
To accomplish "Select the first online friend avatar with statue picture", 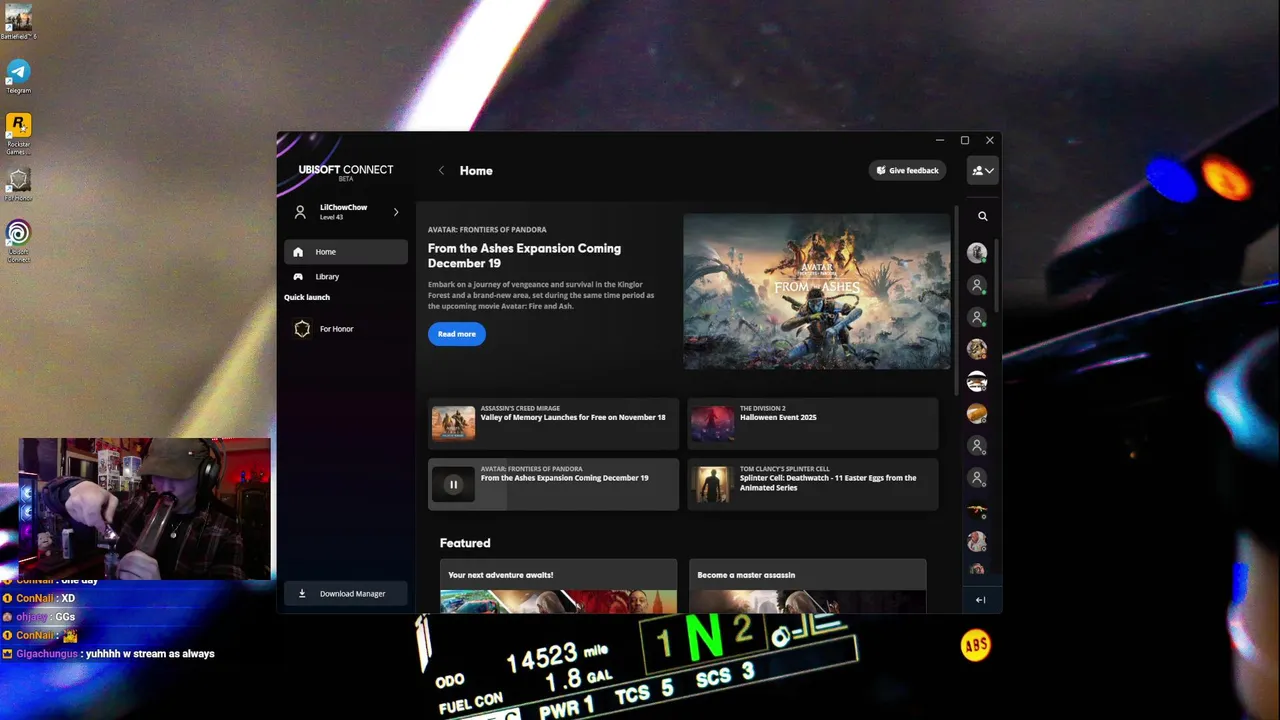I will point(977,253).
